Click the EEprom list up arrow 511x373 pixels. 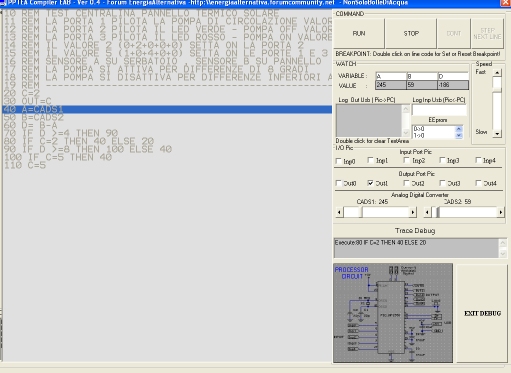[459, 129]
